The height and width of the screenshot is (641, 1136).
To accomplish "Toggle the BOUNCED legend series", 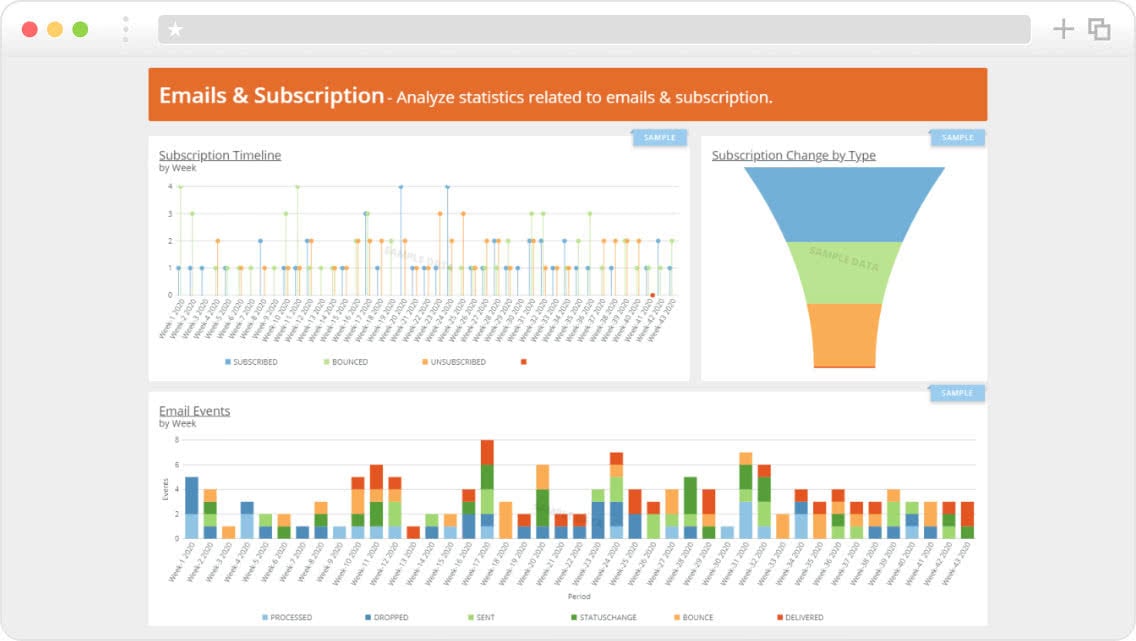I will coord(346,361).
